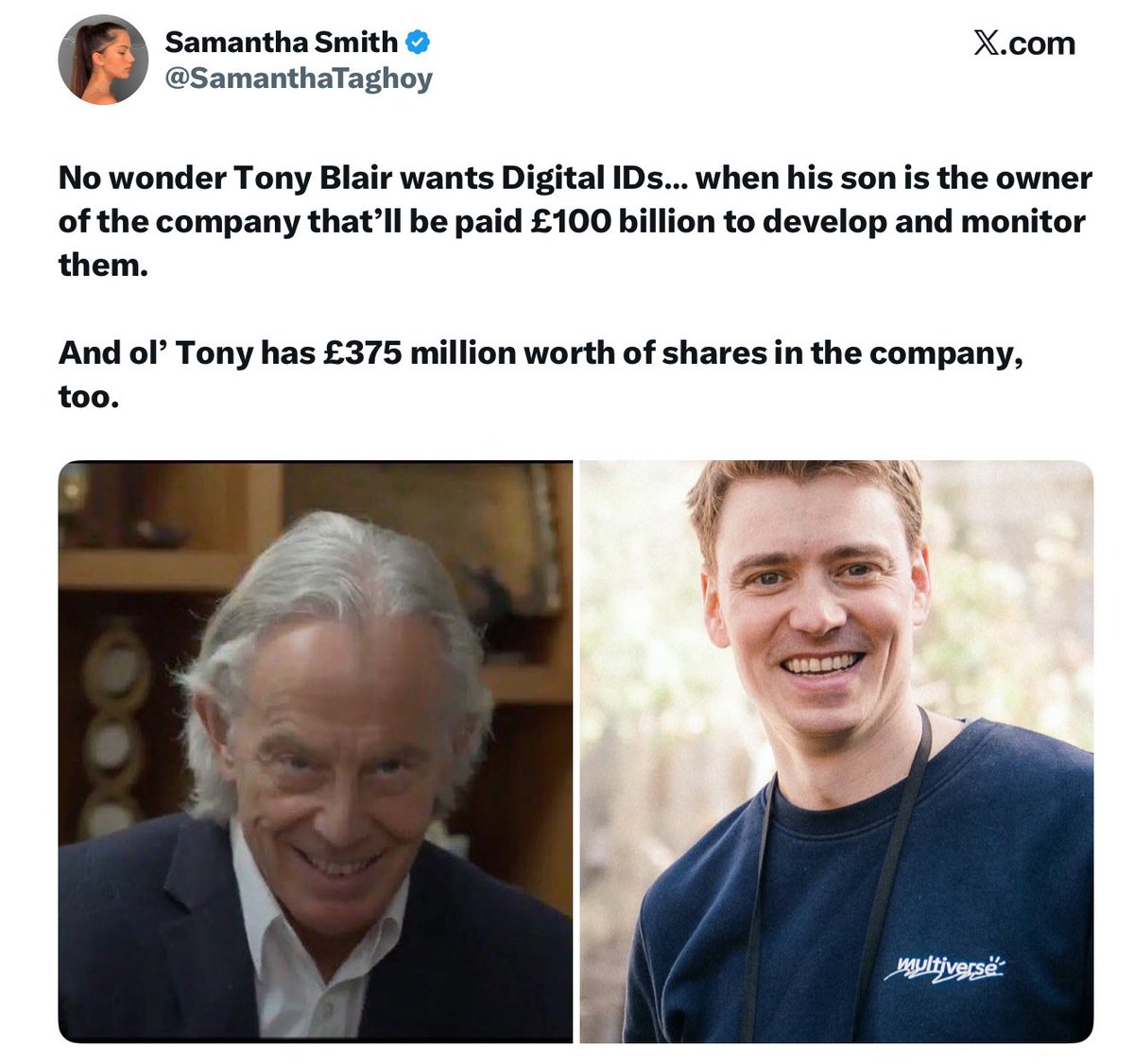Image resolution: width=1134 pixels, height=1064 pixels.
Task: Open the @SamanthaTaghoy handle link
Action: tap(299, 79)
